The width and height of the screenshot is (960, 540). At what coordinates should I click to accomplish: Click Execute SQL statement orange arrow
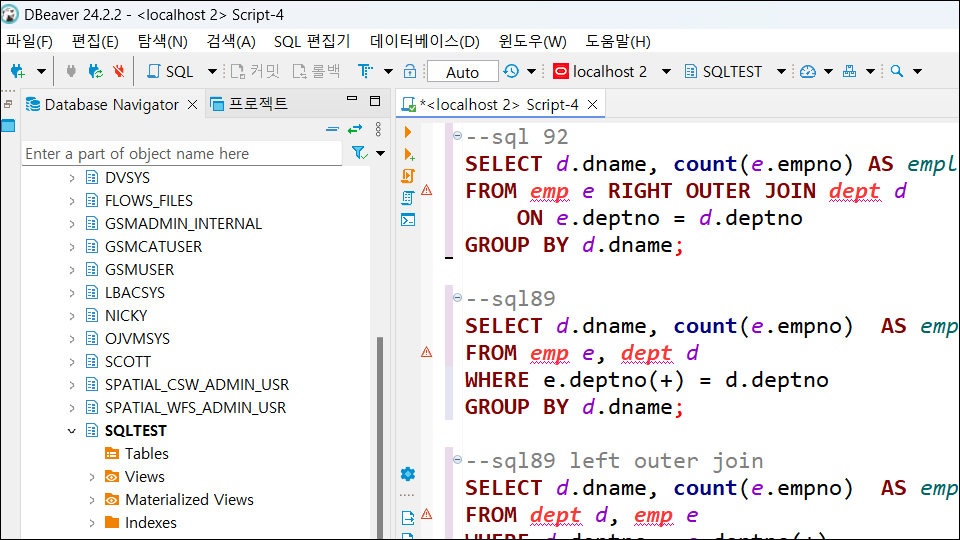[x=408, y=132]
